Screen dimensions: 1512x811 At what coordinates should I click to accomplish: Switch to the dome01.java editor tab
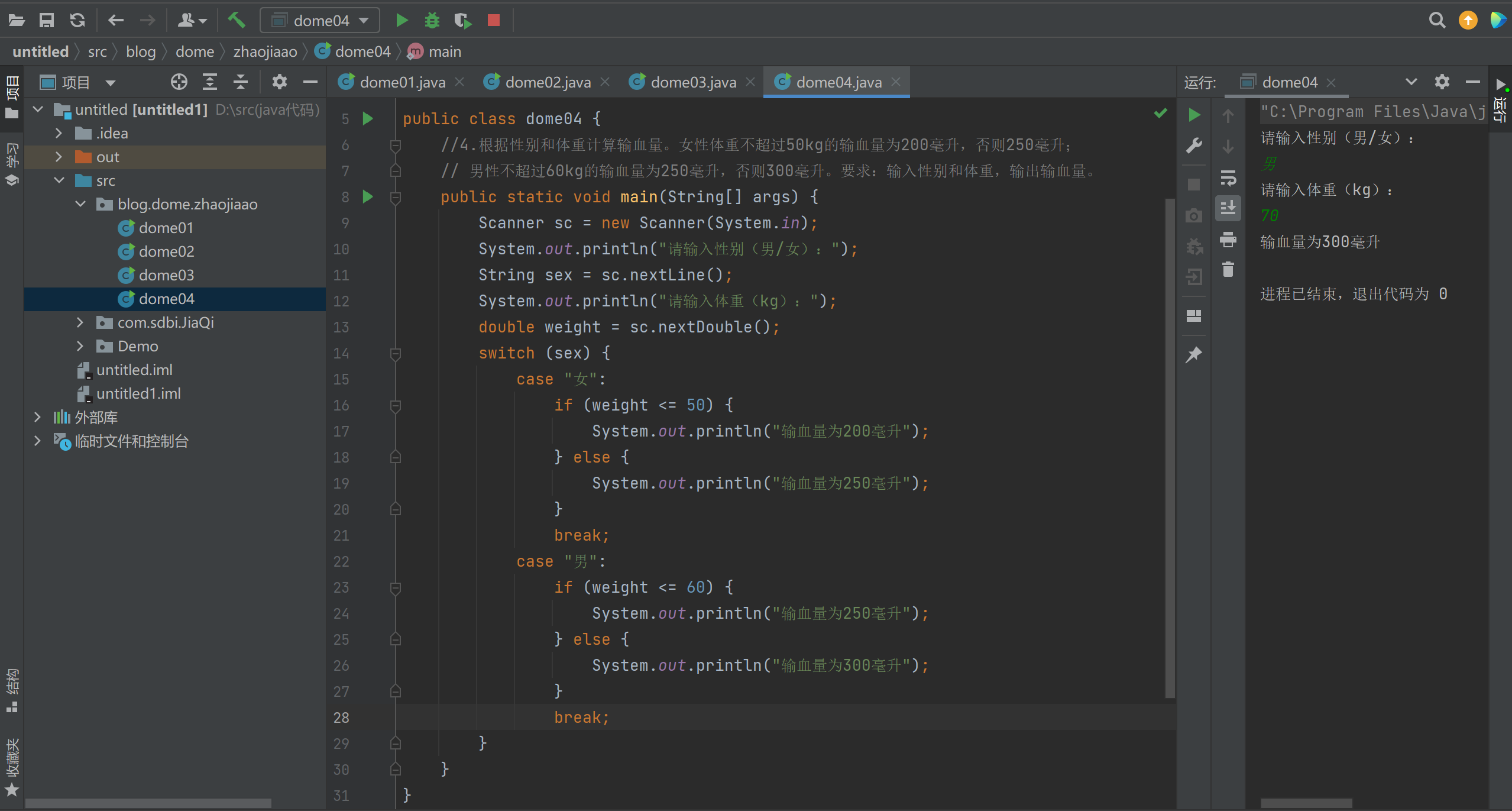(x=402, y=82)
